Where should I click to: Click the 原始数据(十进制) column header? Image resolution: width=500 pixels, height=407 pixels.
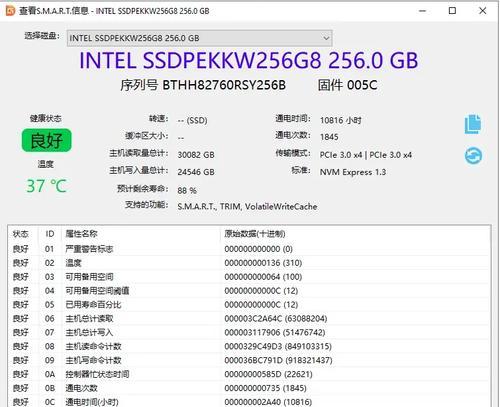(255, 234)
